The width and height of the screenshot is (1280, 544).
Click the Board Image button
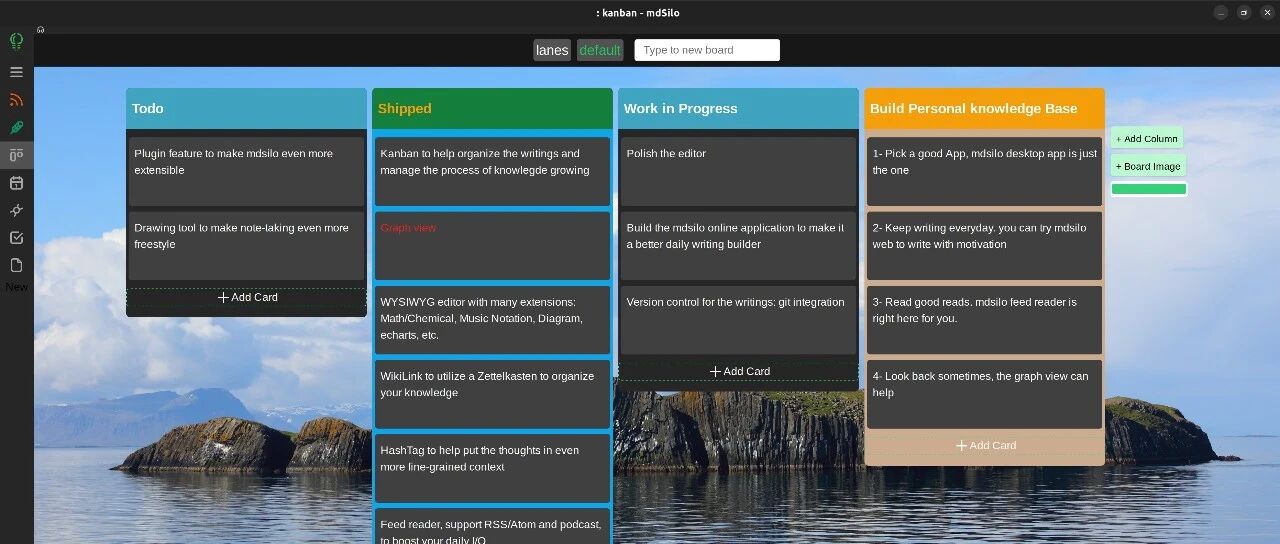click(x=1148, y=167)
